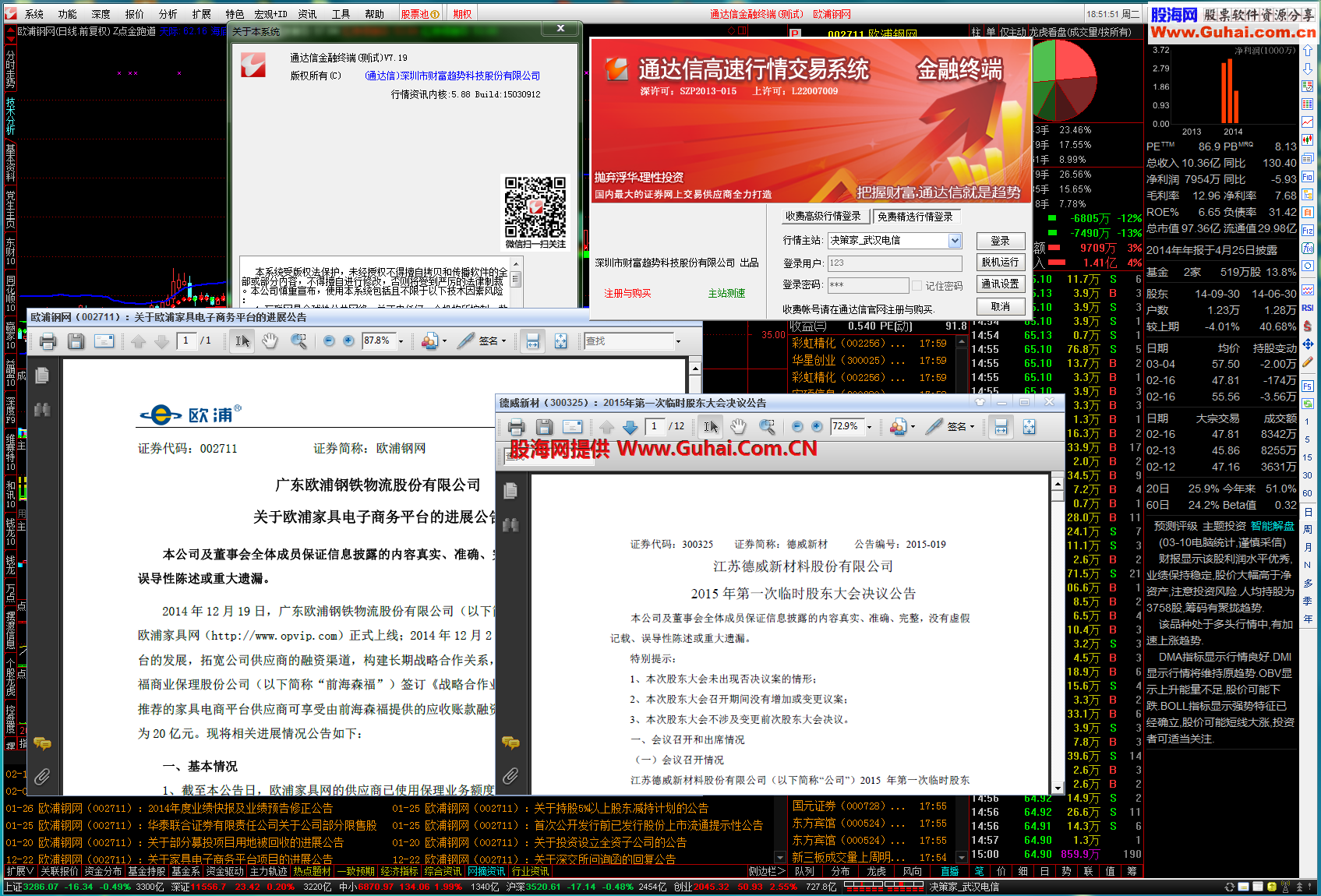This screenshot has height=896, width=1321.
Task: Open 通讯设置 settings
Action: tap(1000, 284)
